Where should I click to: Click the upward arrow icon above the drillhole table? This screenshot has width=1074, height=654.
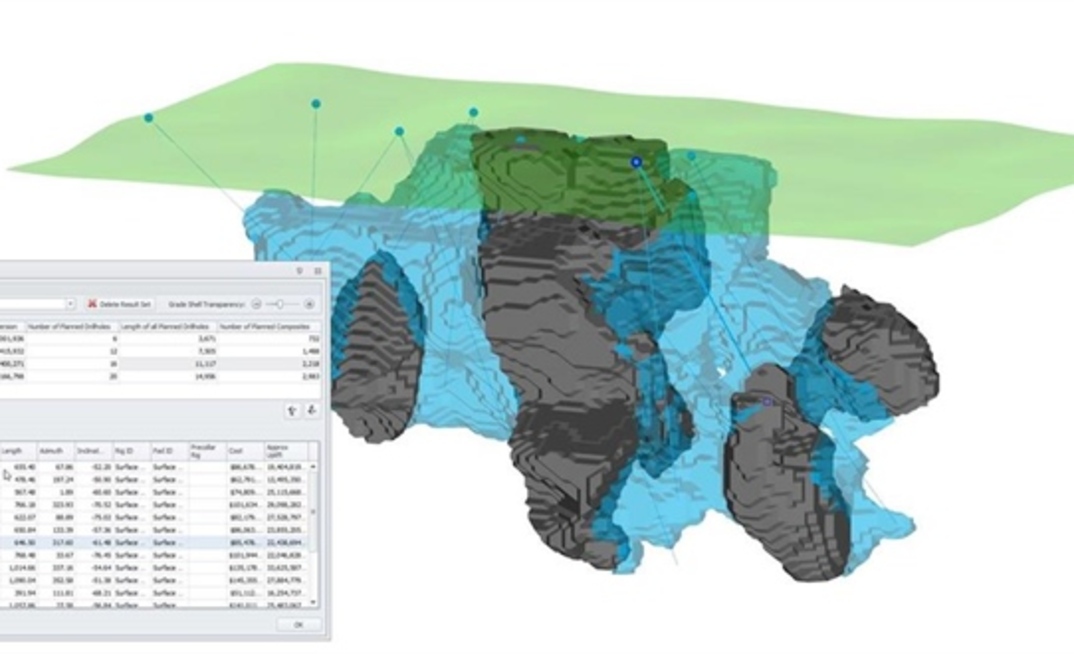(292, 411)
